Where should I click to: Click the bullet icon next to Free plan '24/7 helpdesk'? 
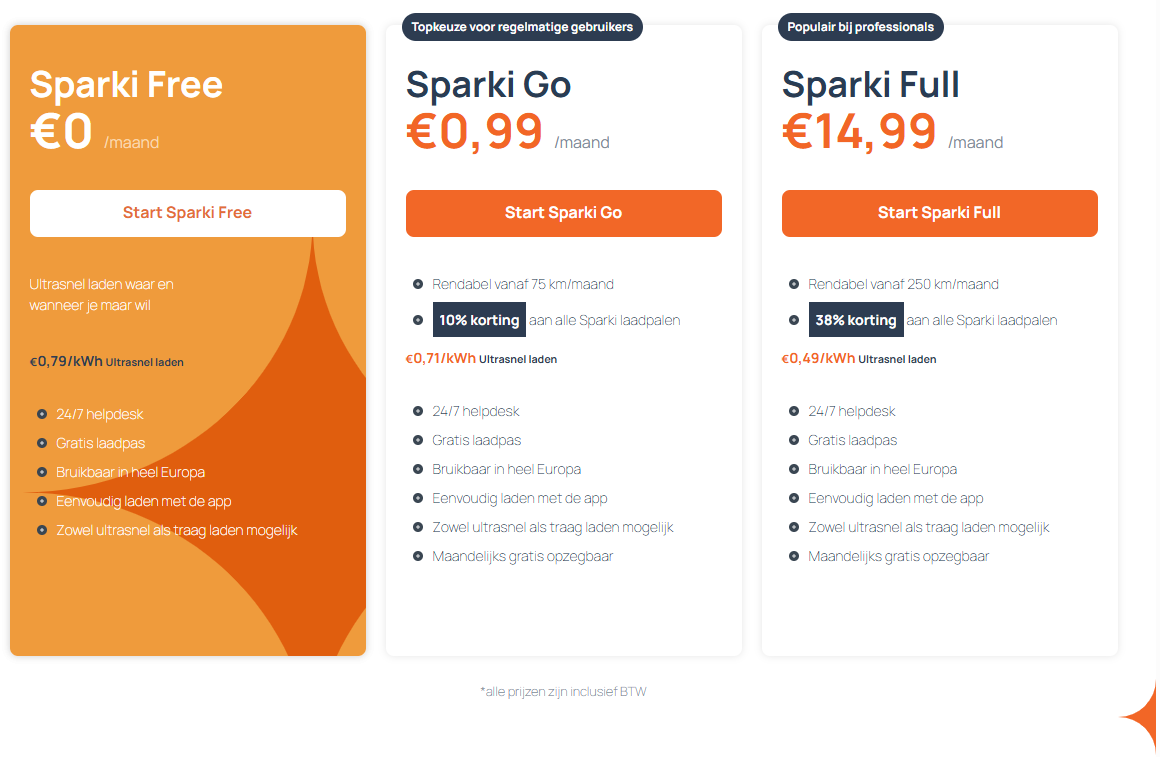(42, 414)
